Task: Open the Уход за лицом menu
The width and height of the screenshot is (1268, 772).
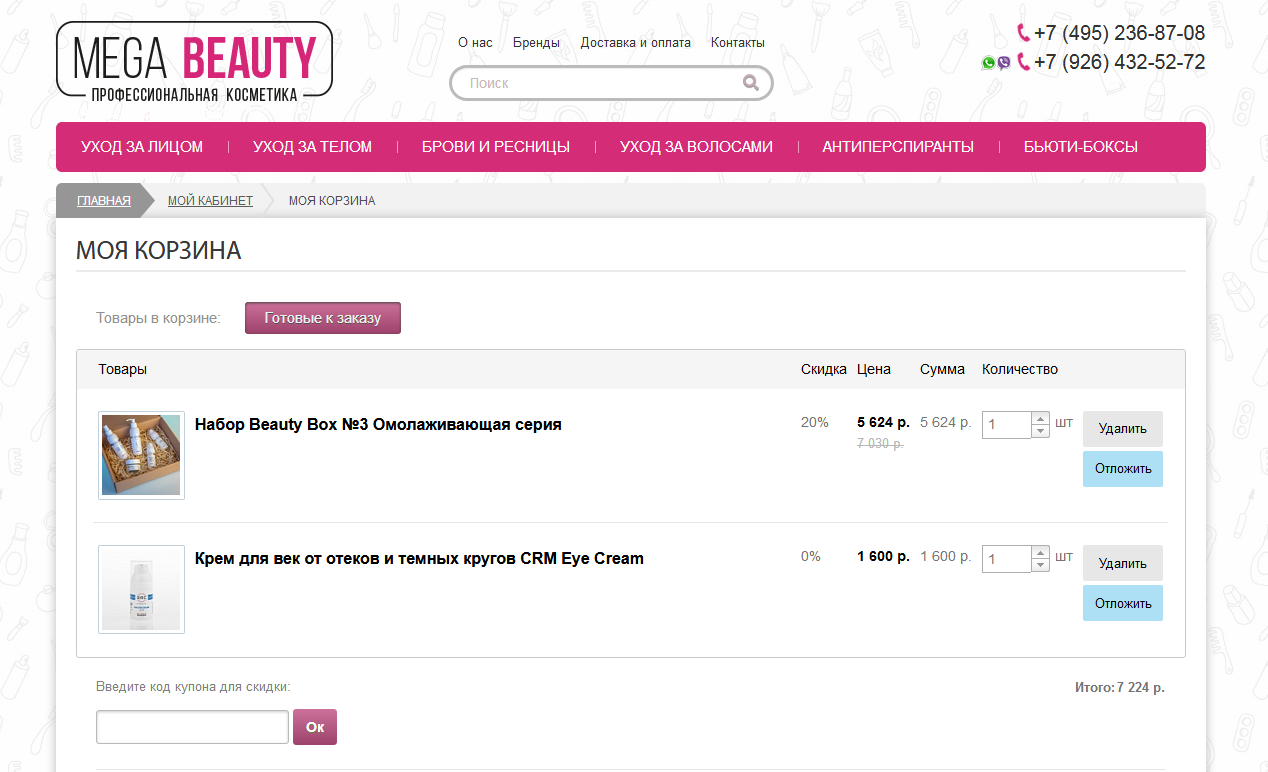Action: click(142, 147)
